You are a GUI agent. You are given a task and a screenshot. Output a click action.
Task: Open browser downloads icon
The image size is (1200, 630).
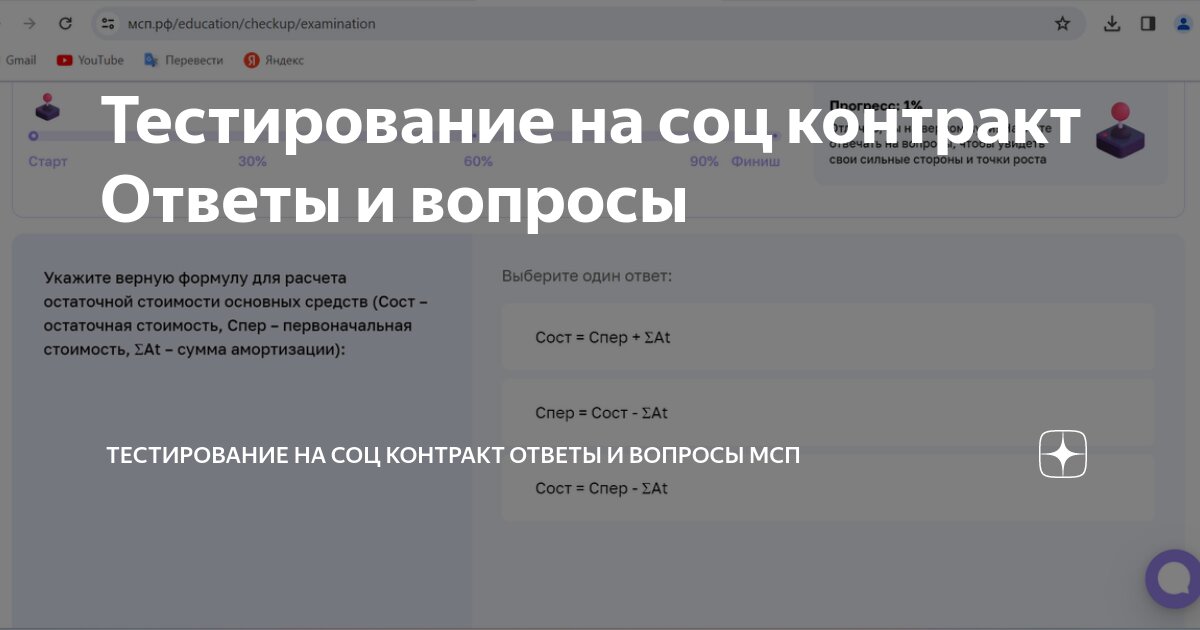pyautogui.click(x=1112, y=23)
